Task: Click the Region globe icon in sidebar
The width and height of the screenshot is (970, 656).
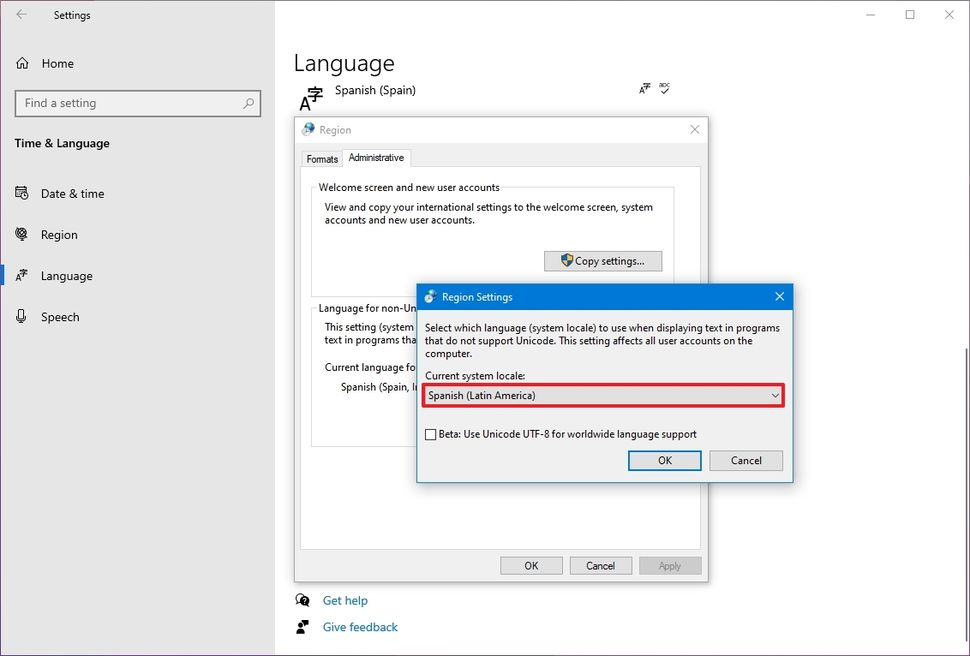Action: (x=22, y=234)
